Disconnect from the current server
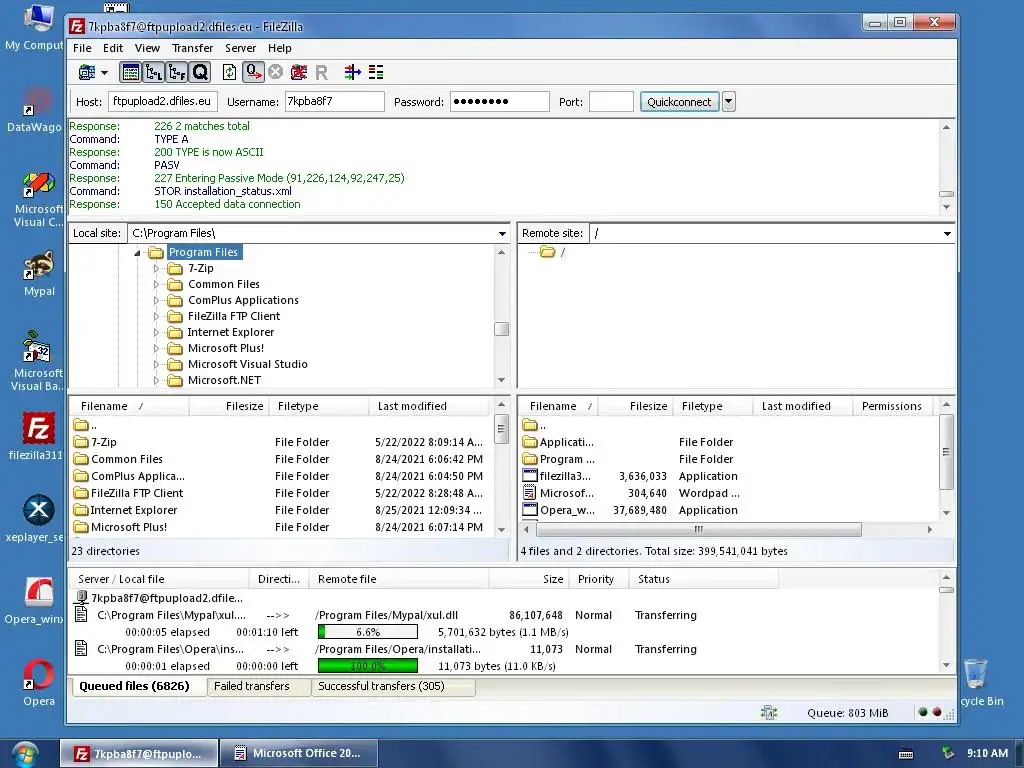The image size is (1024, 768). [x=299, y=72]
